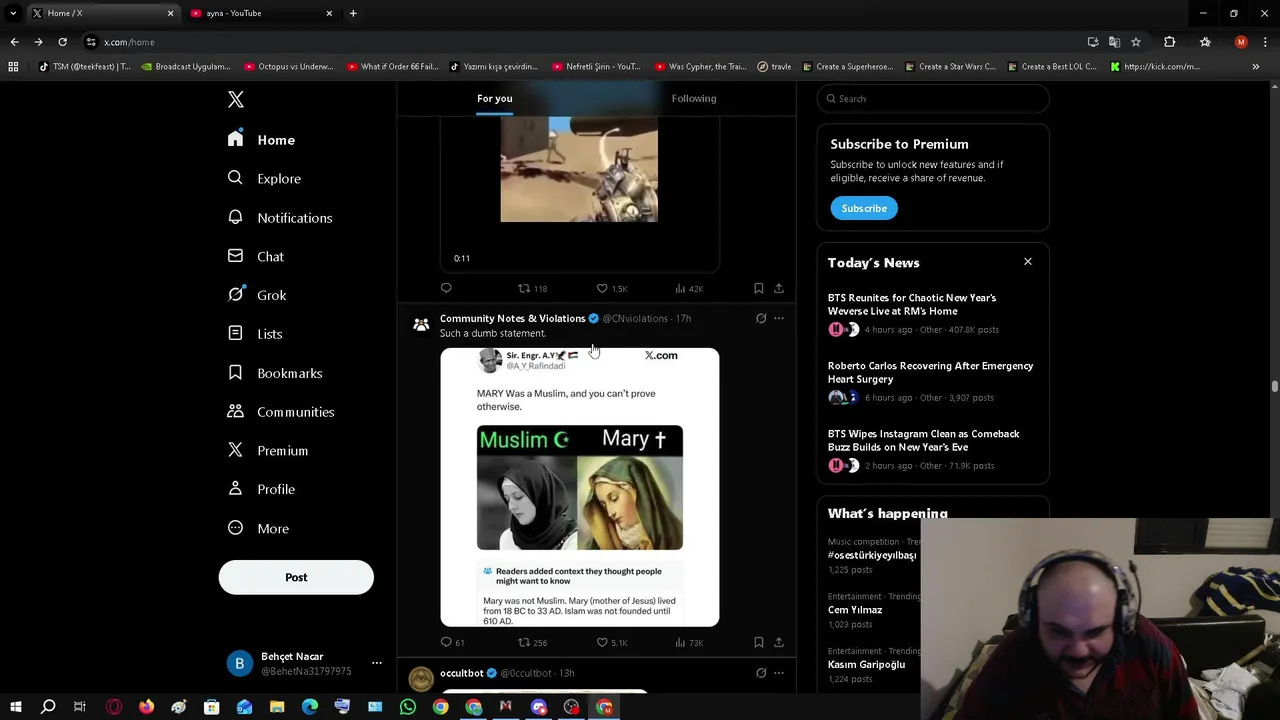The height and width of the screenshot is (720, 1280).
Task: Click the X logo in sidebar
Action: click(236, 99)
